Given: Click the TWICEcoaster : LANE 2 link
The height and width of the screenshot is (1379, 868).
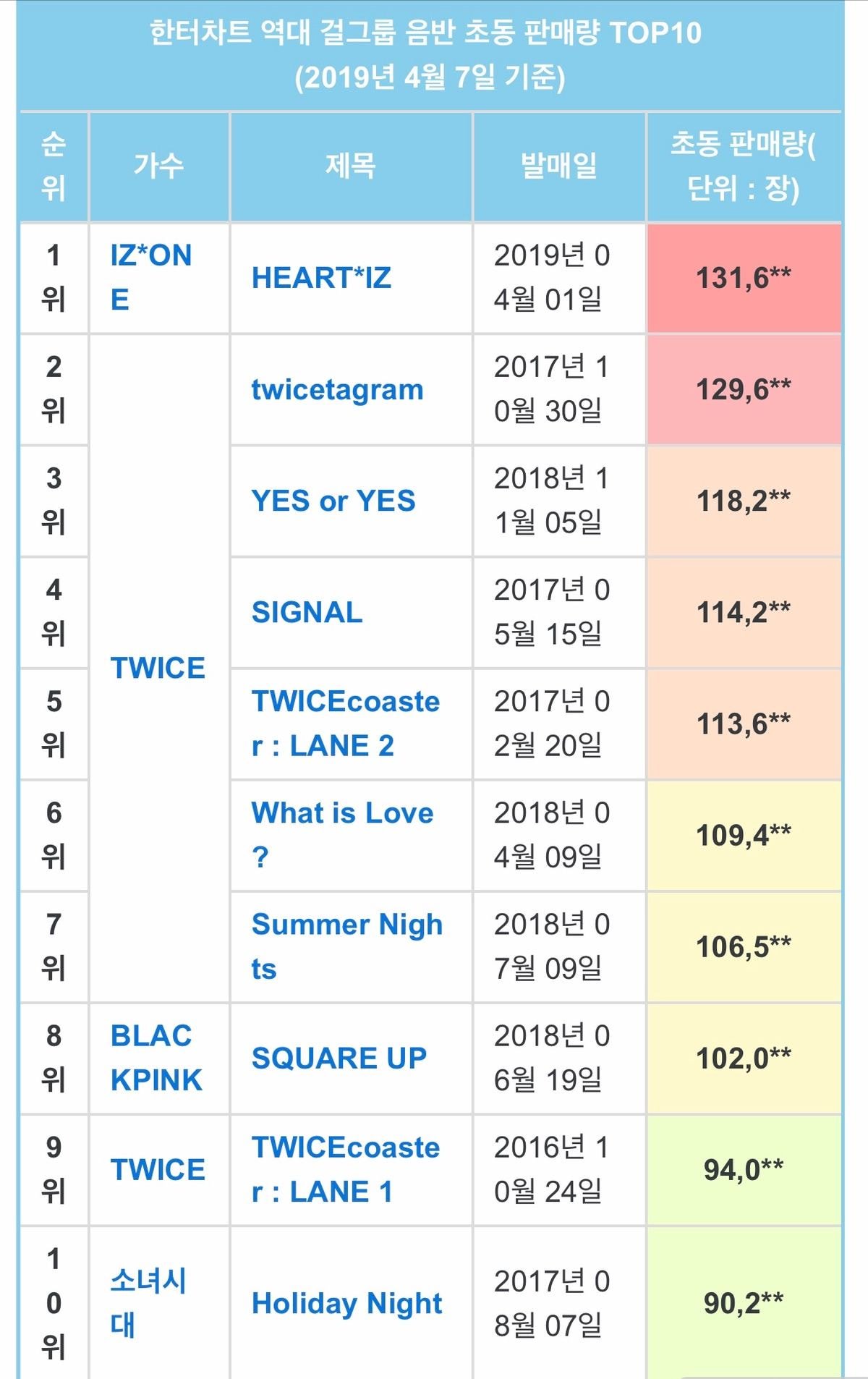Looking at the screenshot, I should coord(345,703).
